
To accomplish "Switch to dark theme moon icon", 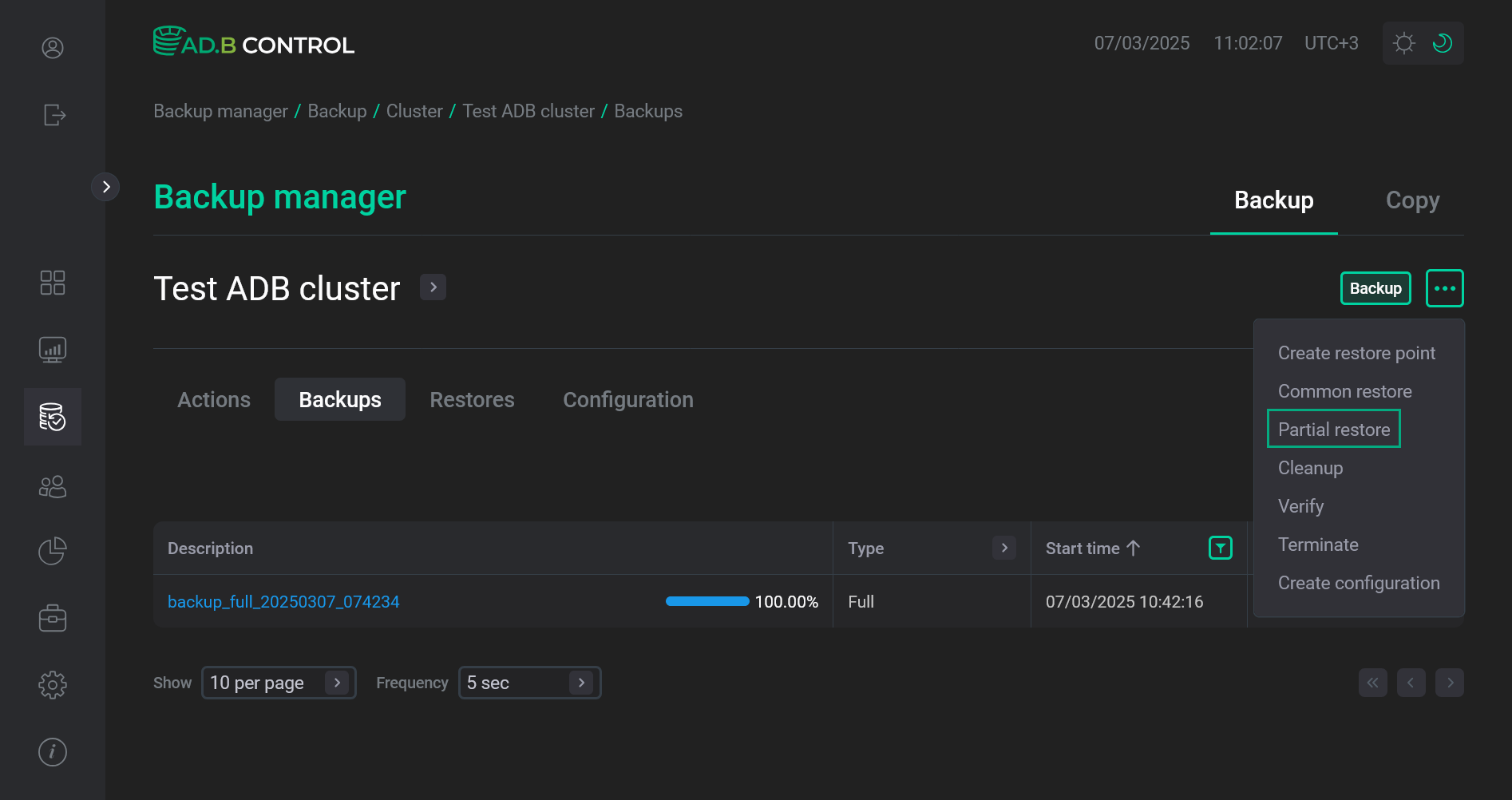I will click(x=1443, y=43).
